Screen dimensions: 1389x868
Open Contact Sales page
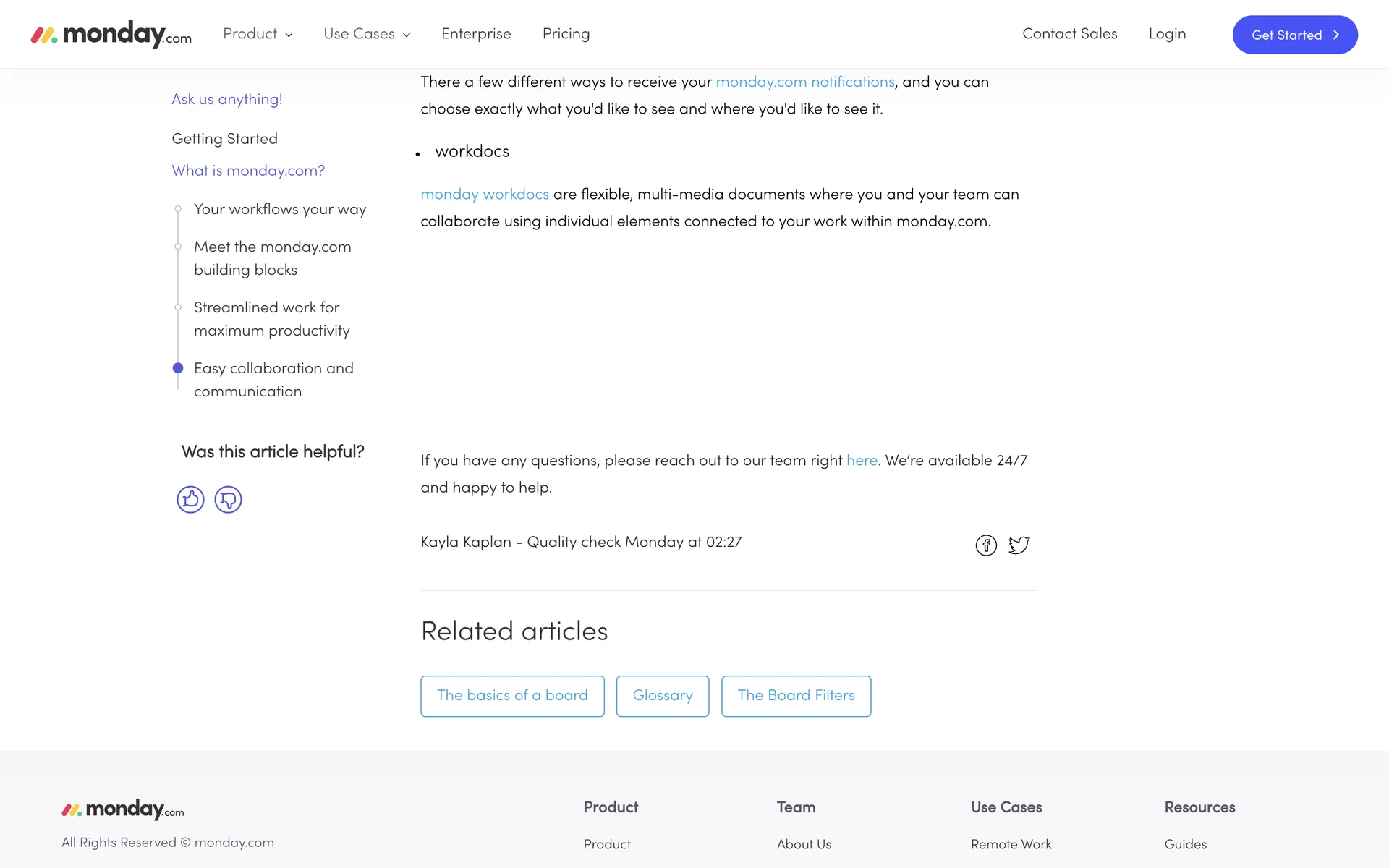point(1069,34)
